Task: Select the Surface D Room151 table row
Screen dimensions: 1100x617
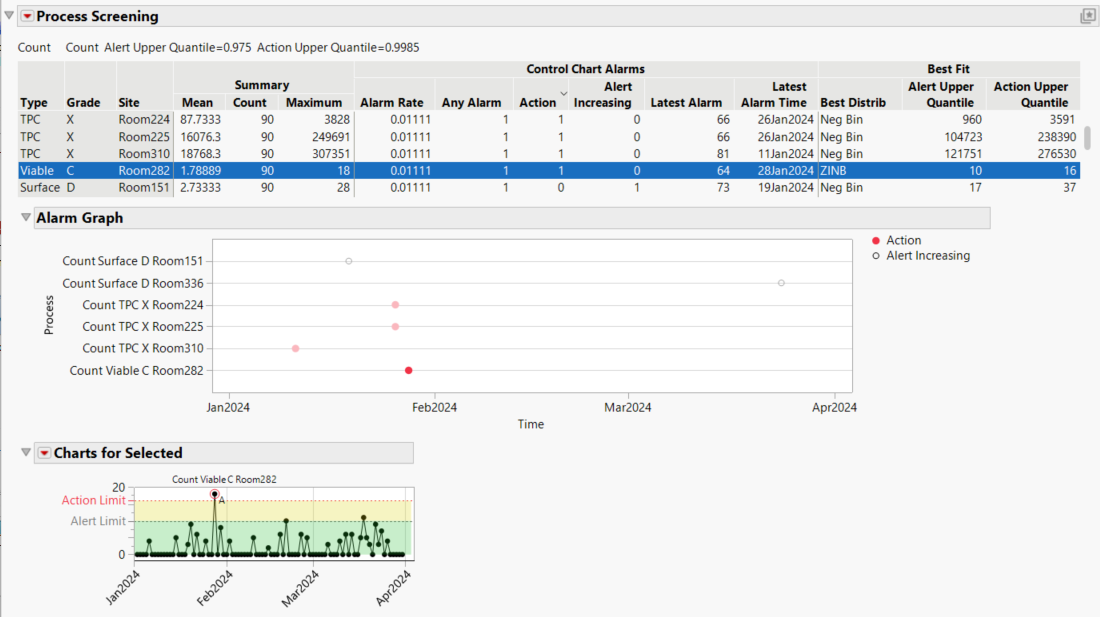Action: [x=549, y=188]
